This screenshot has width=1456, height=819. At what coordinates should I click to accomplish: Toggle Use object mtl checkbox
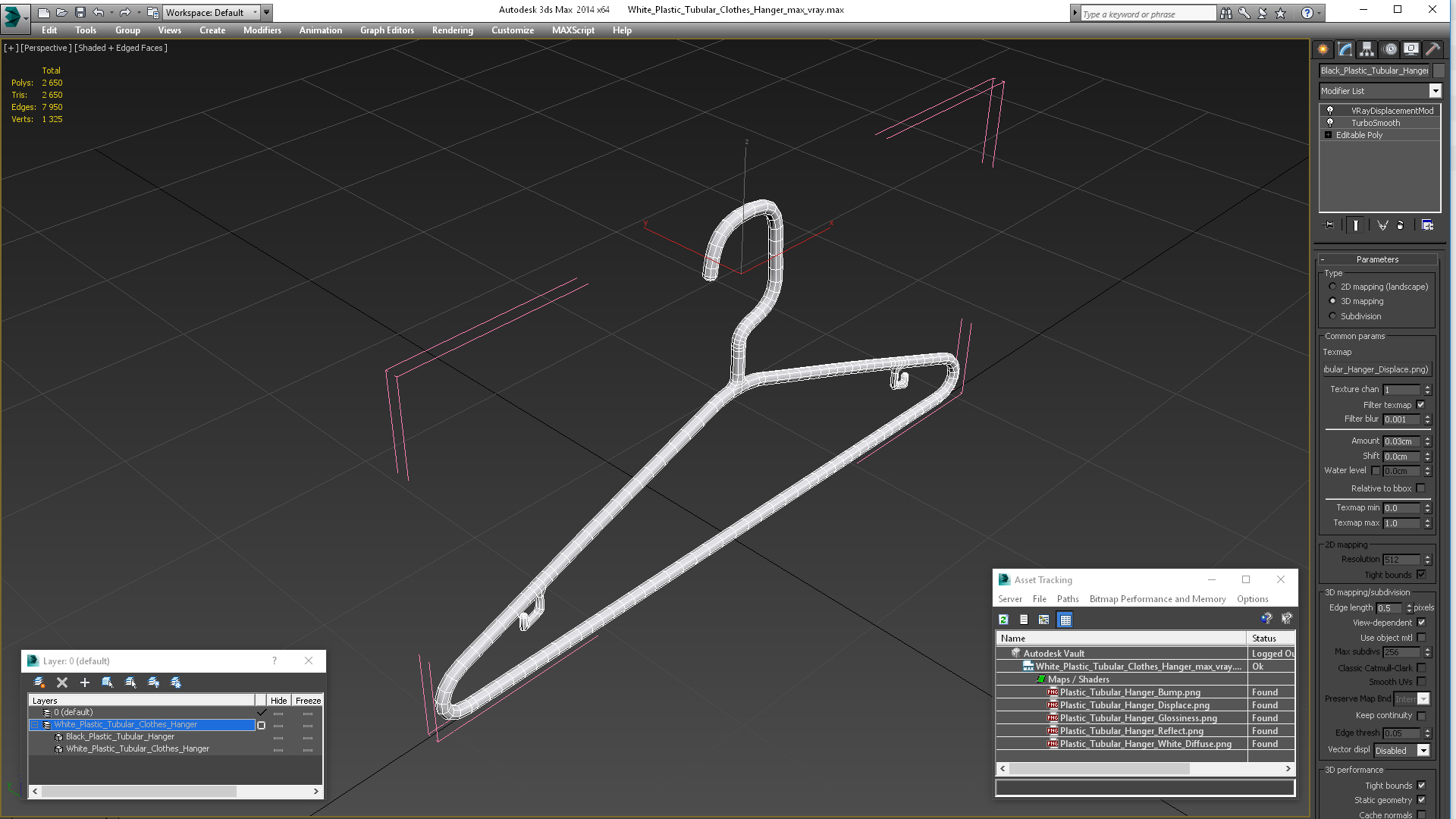coord(1421,638)
